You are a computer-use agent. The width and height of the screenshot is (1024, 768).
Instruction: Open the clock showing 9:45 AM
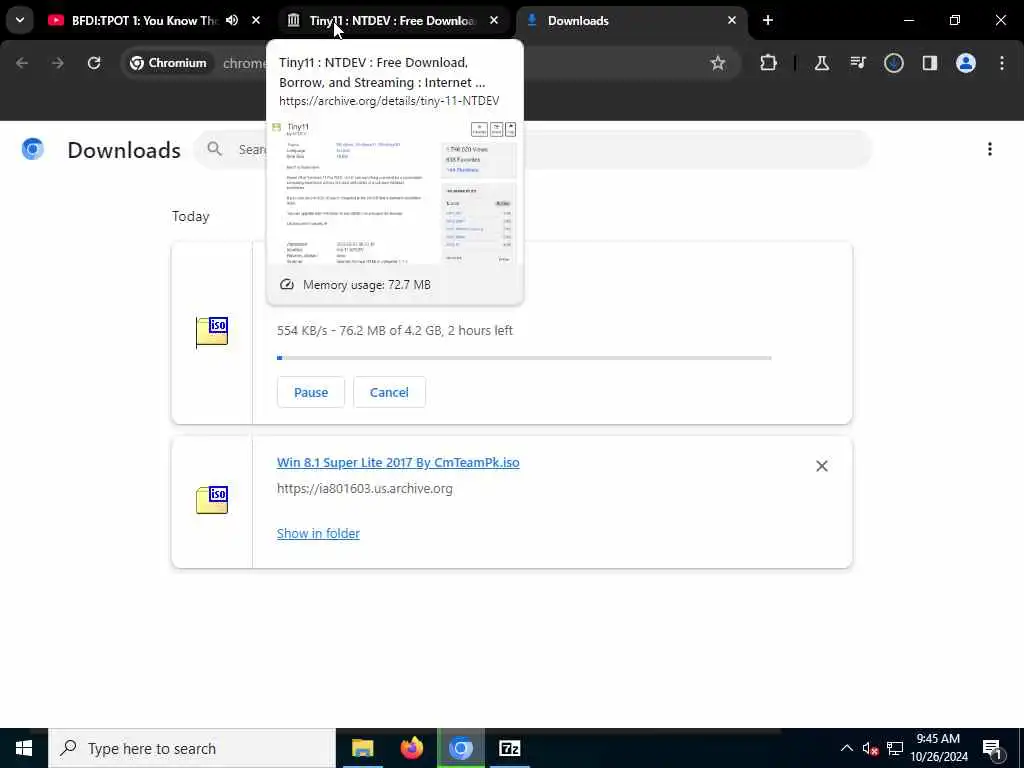tap(938, 748)
